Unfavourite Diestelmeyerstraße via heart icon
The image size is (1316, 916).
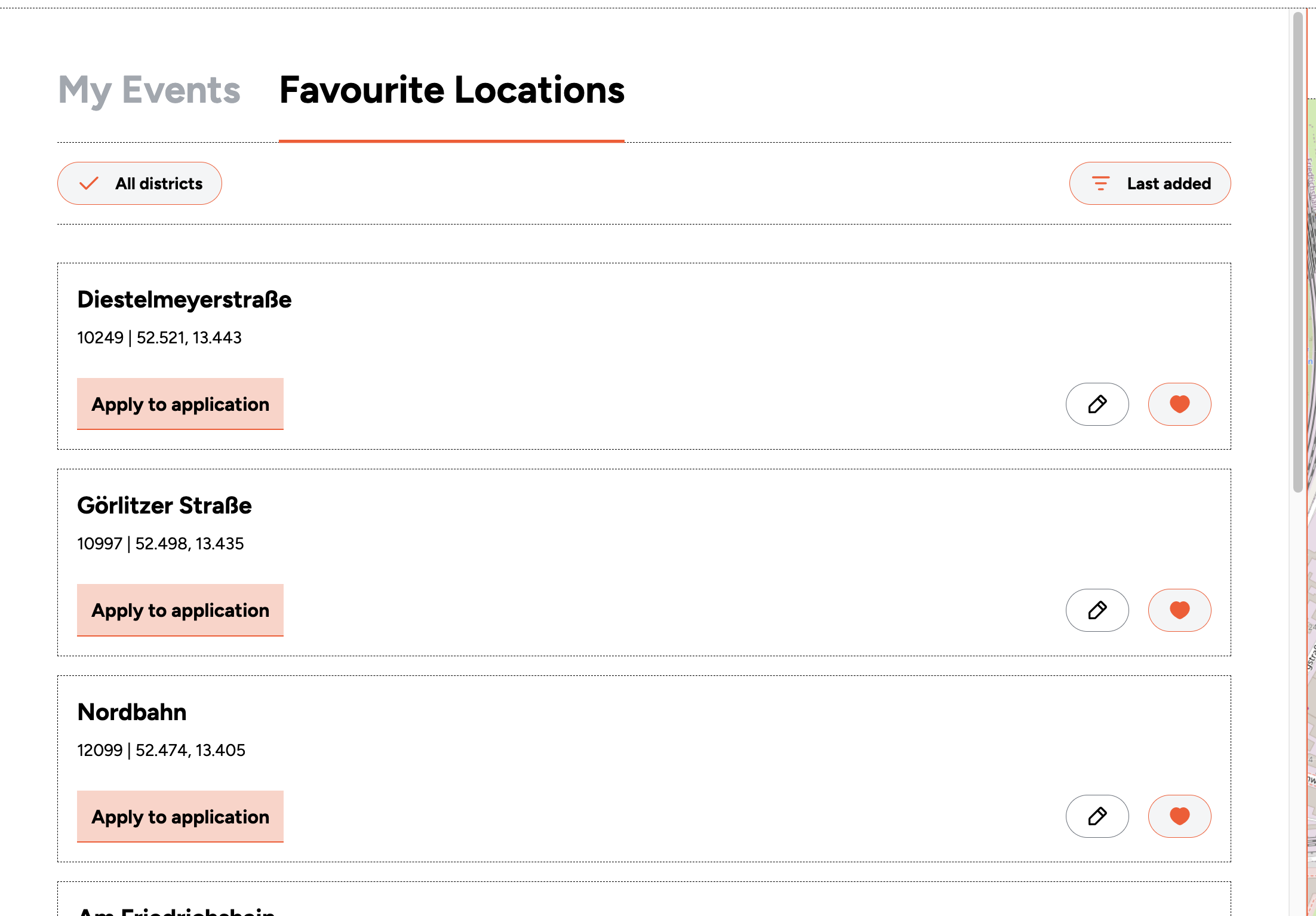(x=1179, y=404)
